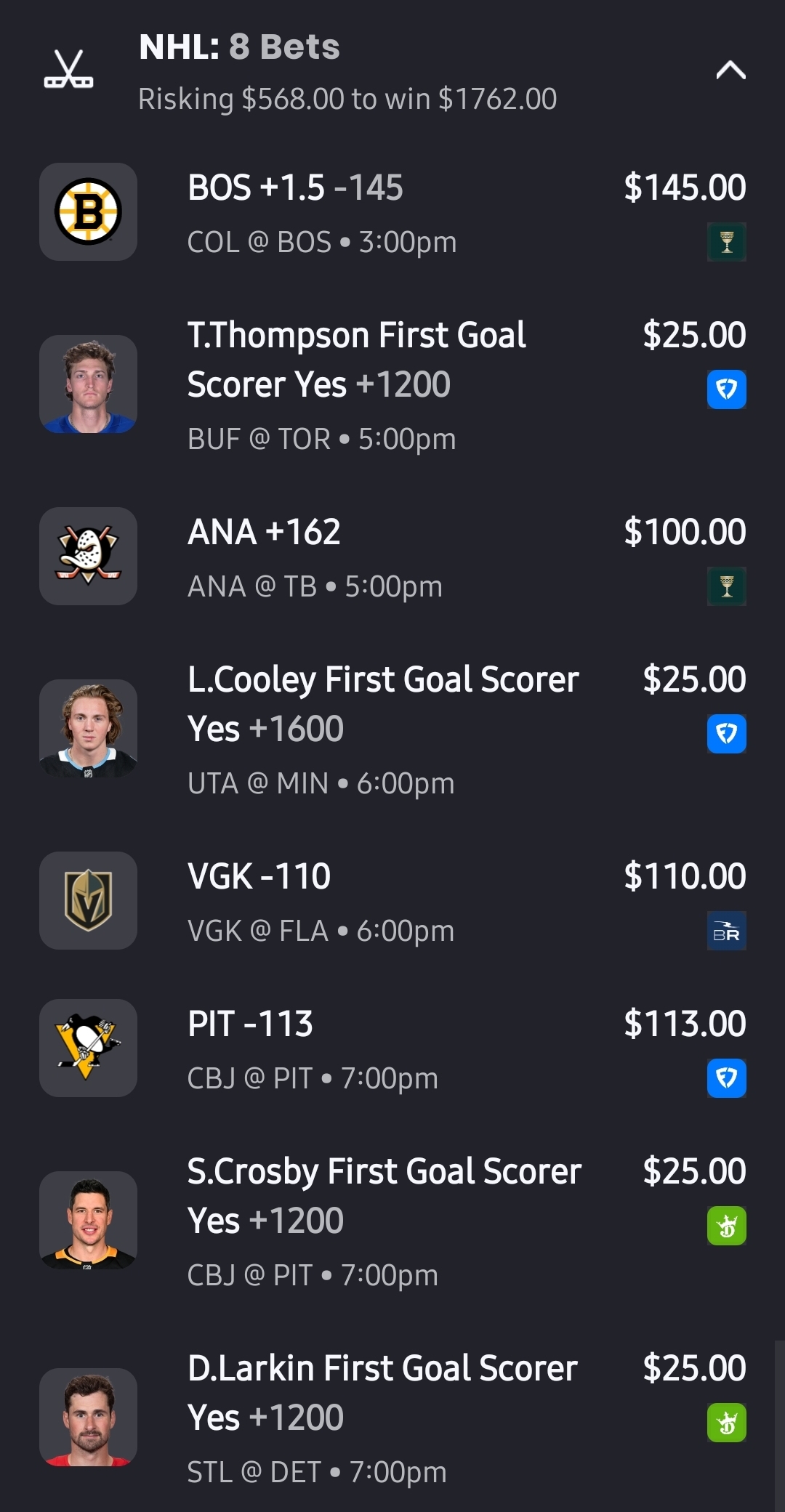Screen dimensions: 785x1512
Task: Open T.Thompson player headshot
Action: tap(88, 384)
